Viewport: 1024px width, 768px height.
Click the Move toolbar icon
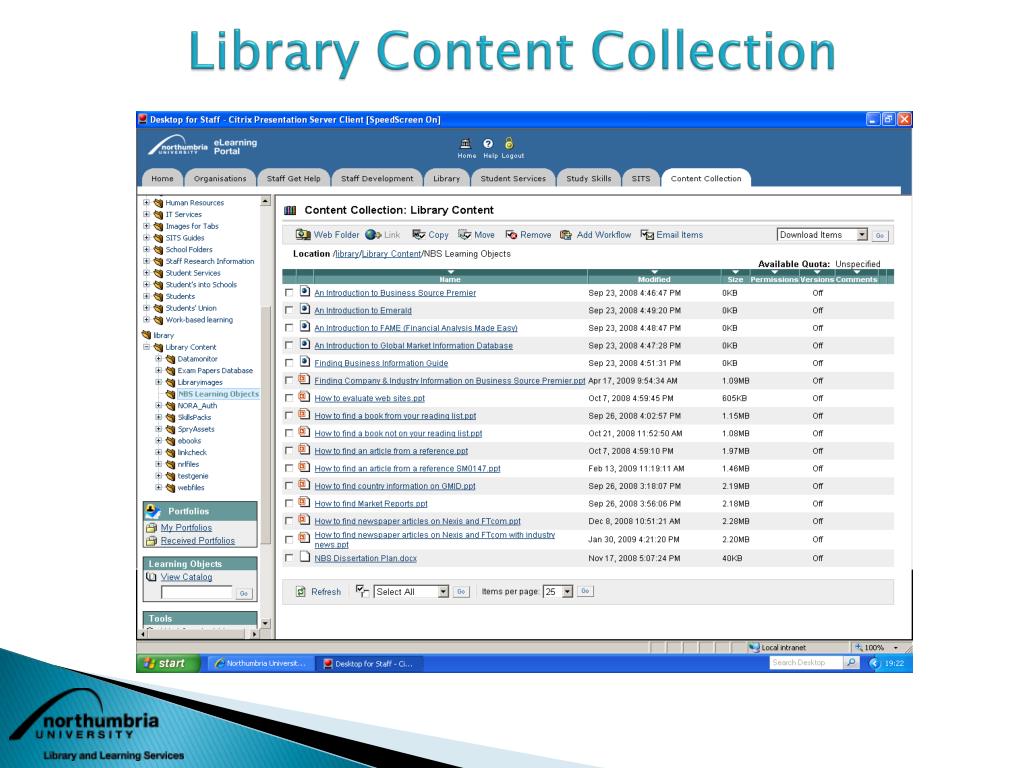point(464,234)
